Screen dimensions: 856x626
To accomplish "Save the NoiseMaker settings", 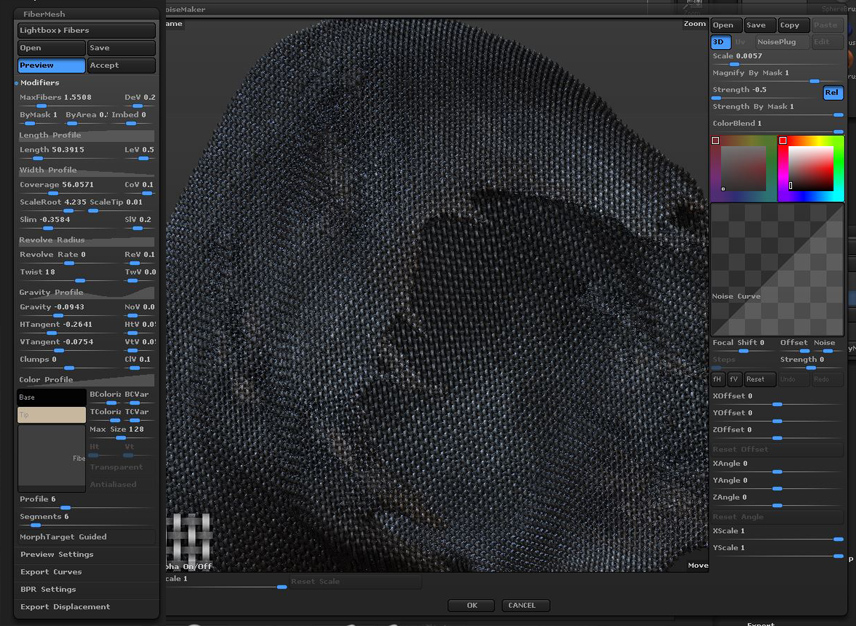I will click(760, 25).
